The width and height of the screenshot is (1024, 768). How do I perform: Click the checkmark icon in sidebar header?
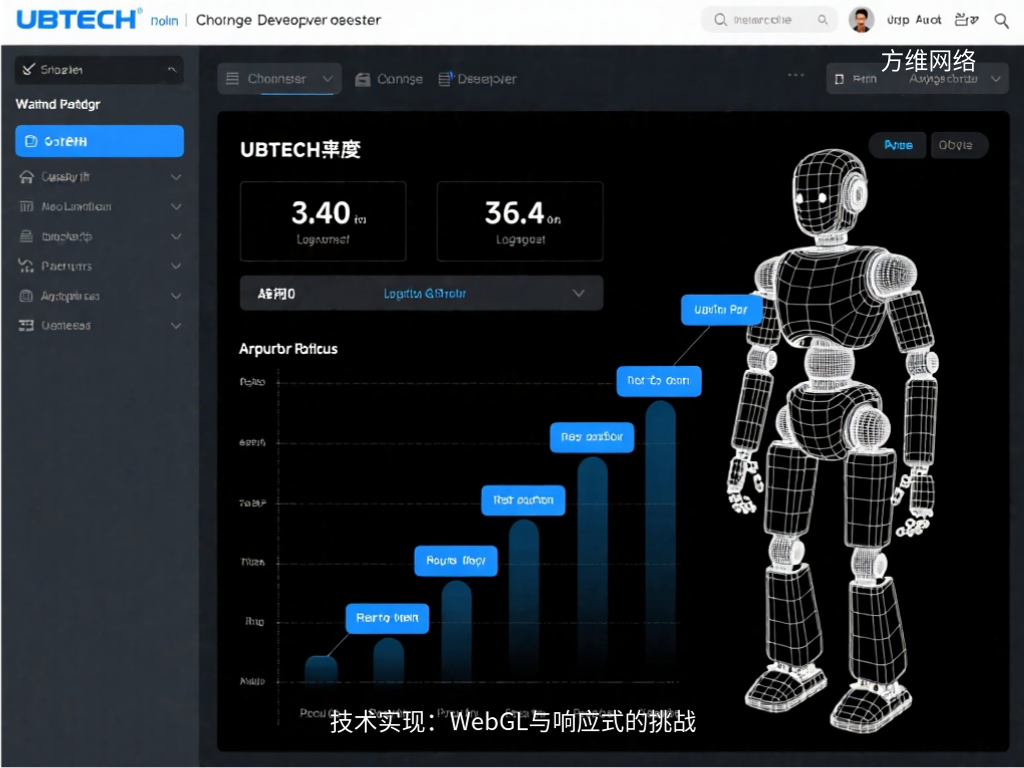point(28,69)
